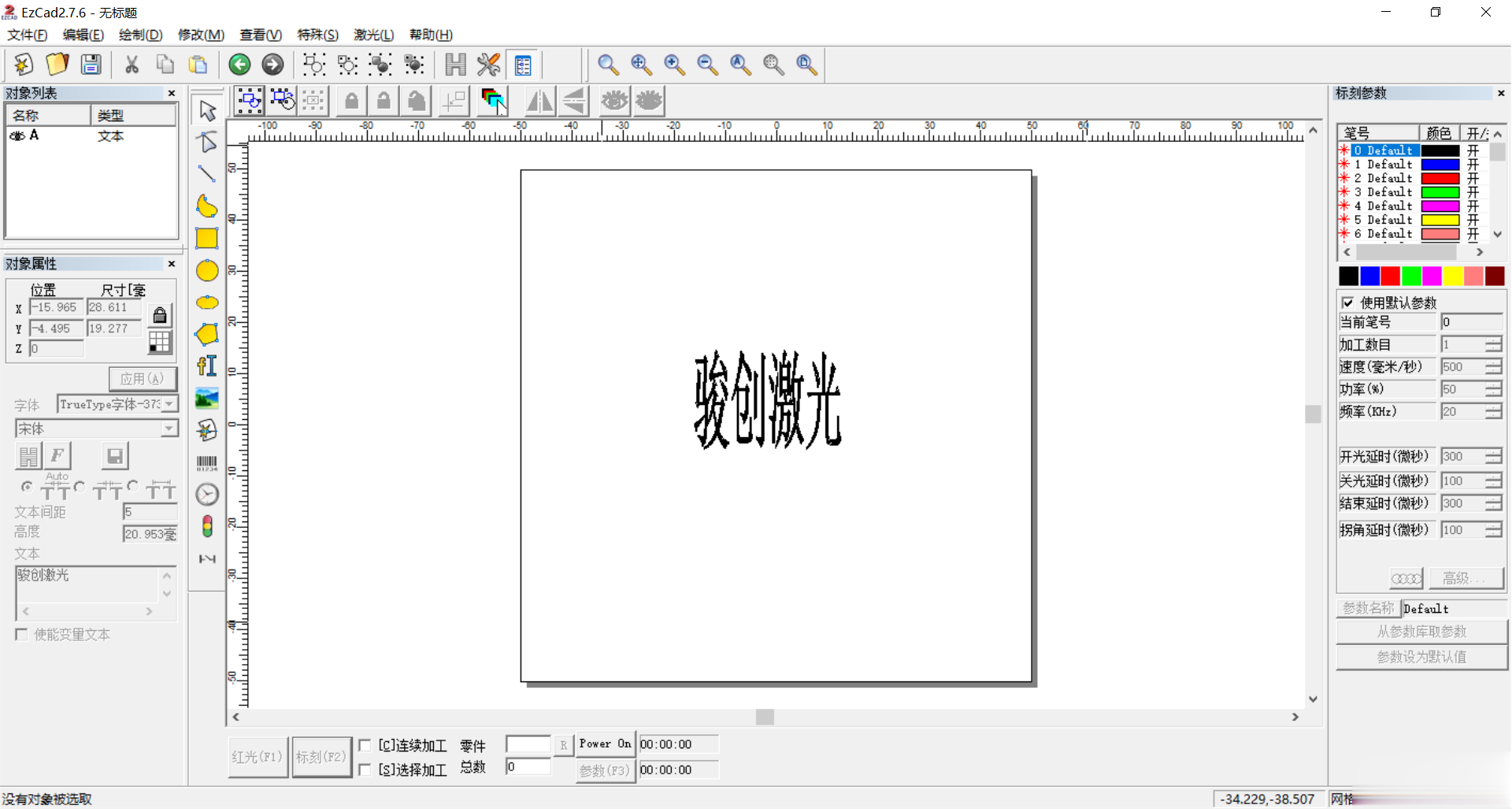
Task: Click the 参数(F3) button
Action: point(605,770)
